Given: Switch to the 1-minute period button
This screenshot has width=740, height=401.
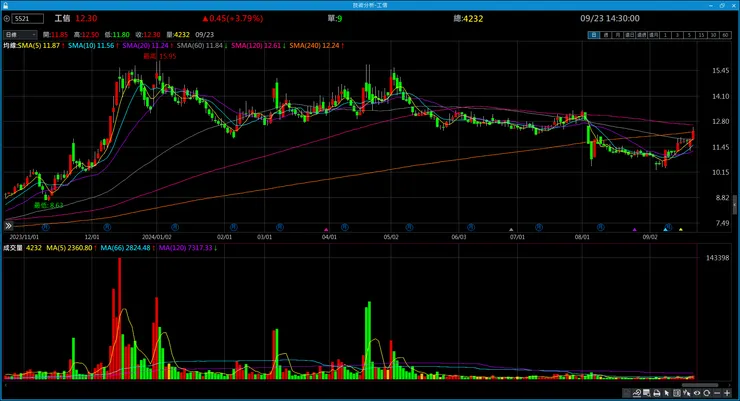Looking at the screenshot, I should [x=665, y=35].
